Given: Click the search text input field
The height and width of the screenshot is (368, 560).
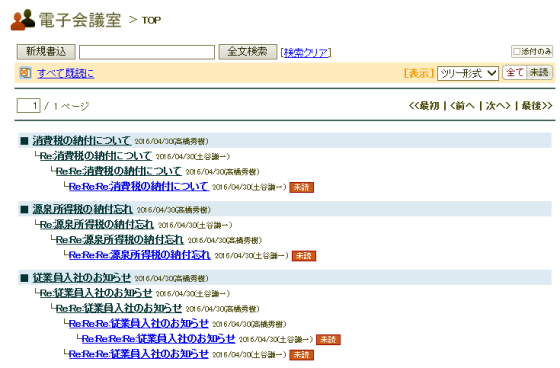Looking at the screenshot, I should click(147, 52).
